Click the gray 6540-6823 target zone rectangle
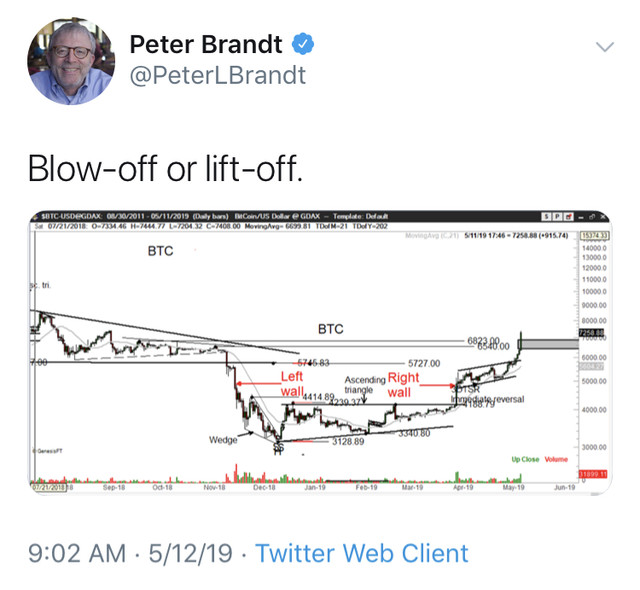Screen dimensions: 640x590 tap(549, 344)
